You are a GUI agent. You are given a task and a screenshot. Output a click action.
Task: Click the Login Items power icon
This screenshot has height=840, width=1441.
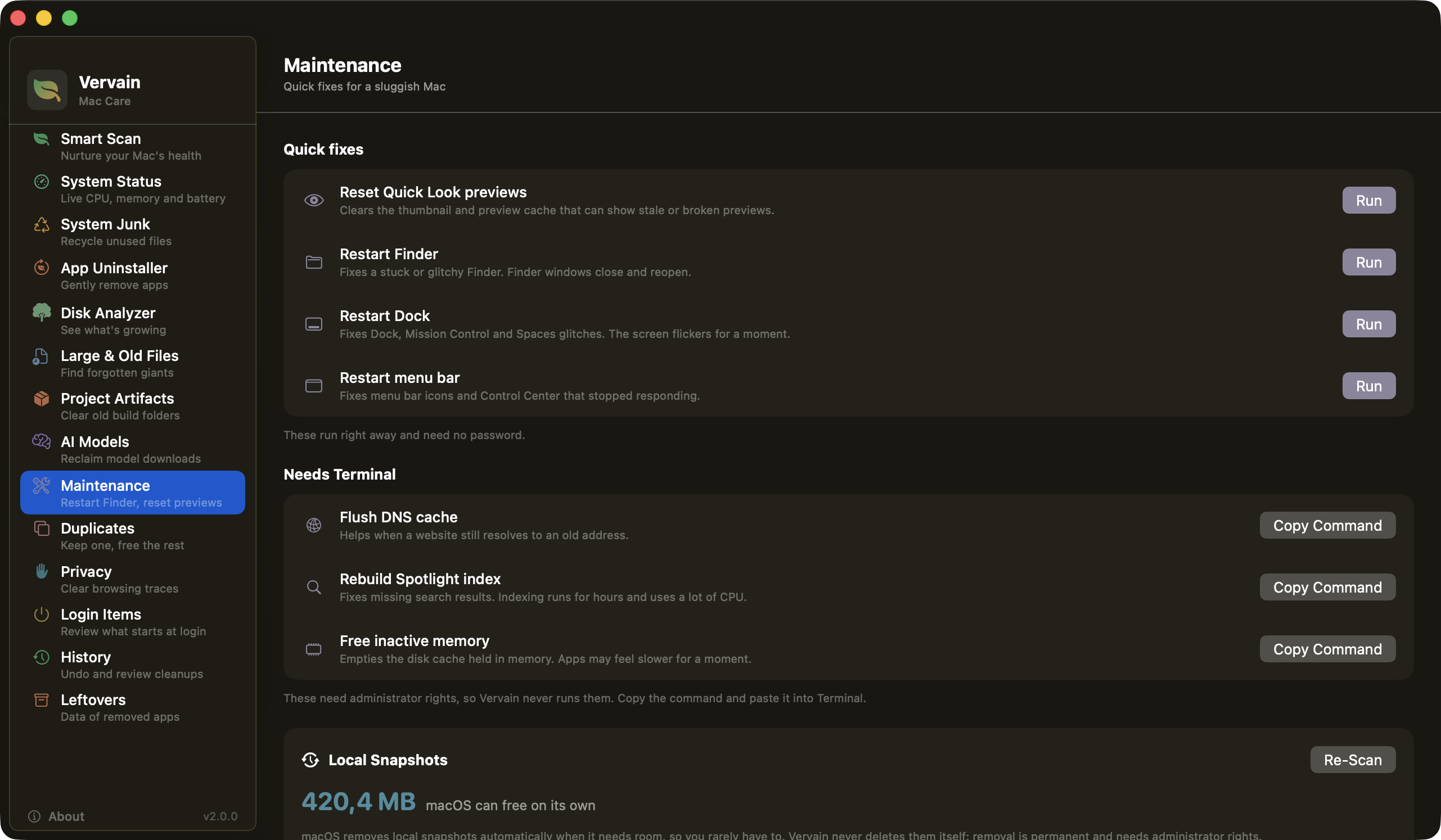click(x=41, y=615)
